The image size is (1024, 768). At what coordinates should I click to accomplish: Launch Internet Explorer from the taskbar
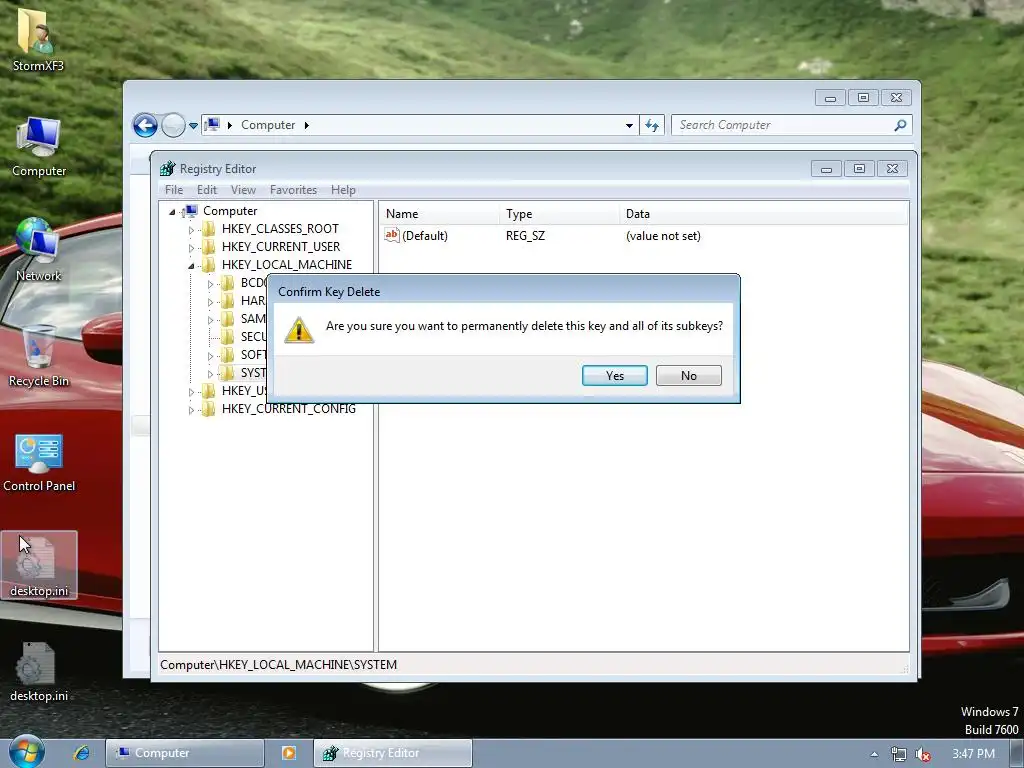coord(82,752)
